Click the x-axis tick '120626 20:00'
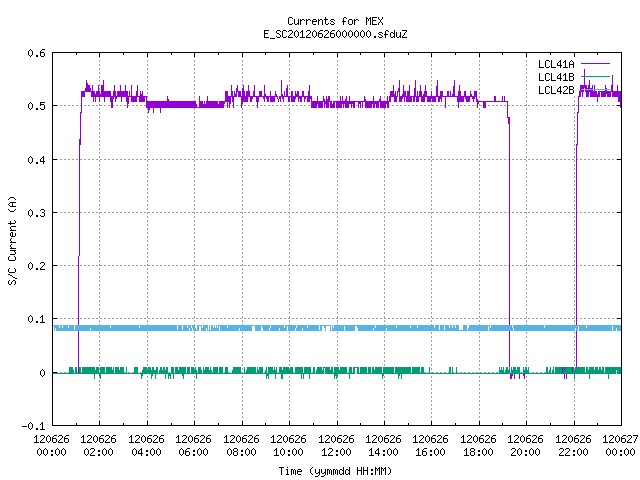Screen dimensions: 640x480 pyautogui.click(x=525, y=446)
